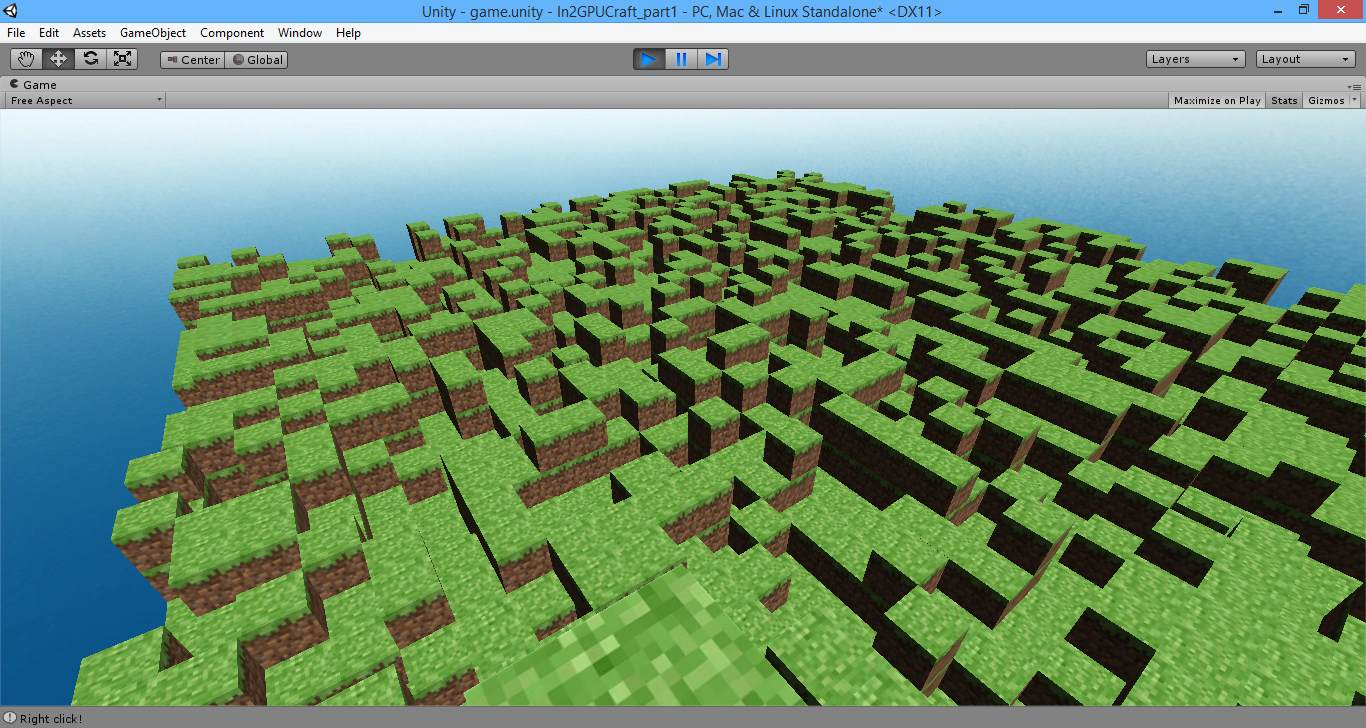Screen dimensions: 1366x728
Task: Stop play mode with Play button
Action: pos(649,59)
